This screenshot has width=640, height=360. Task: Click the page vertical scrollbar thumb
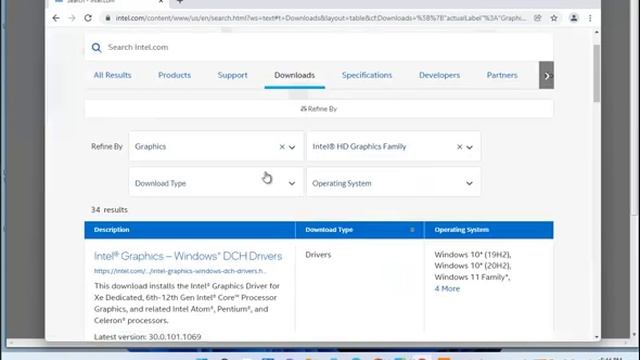point(597,73)
